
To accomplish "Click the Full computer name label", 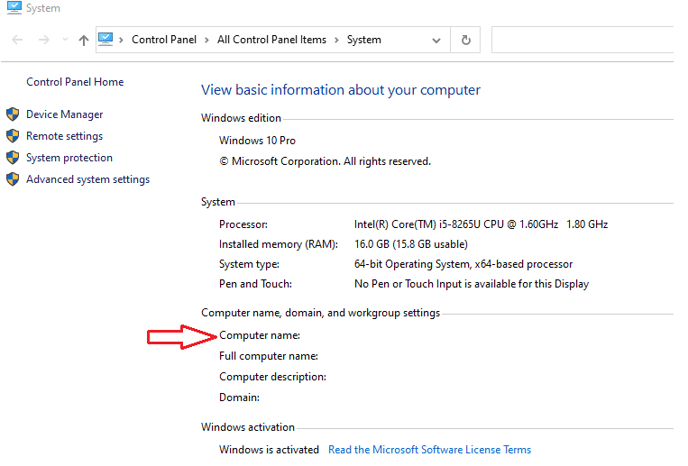I will pyautogui.click(x=269, y=356).
